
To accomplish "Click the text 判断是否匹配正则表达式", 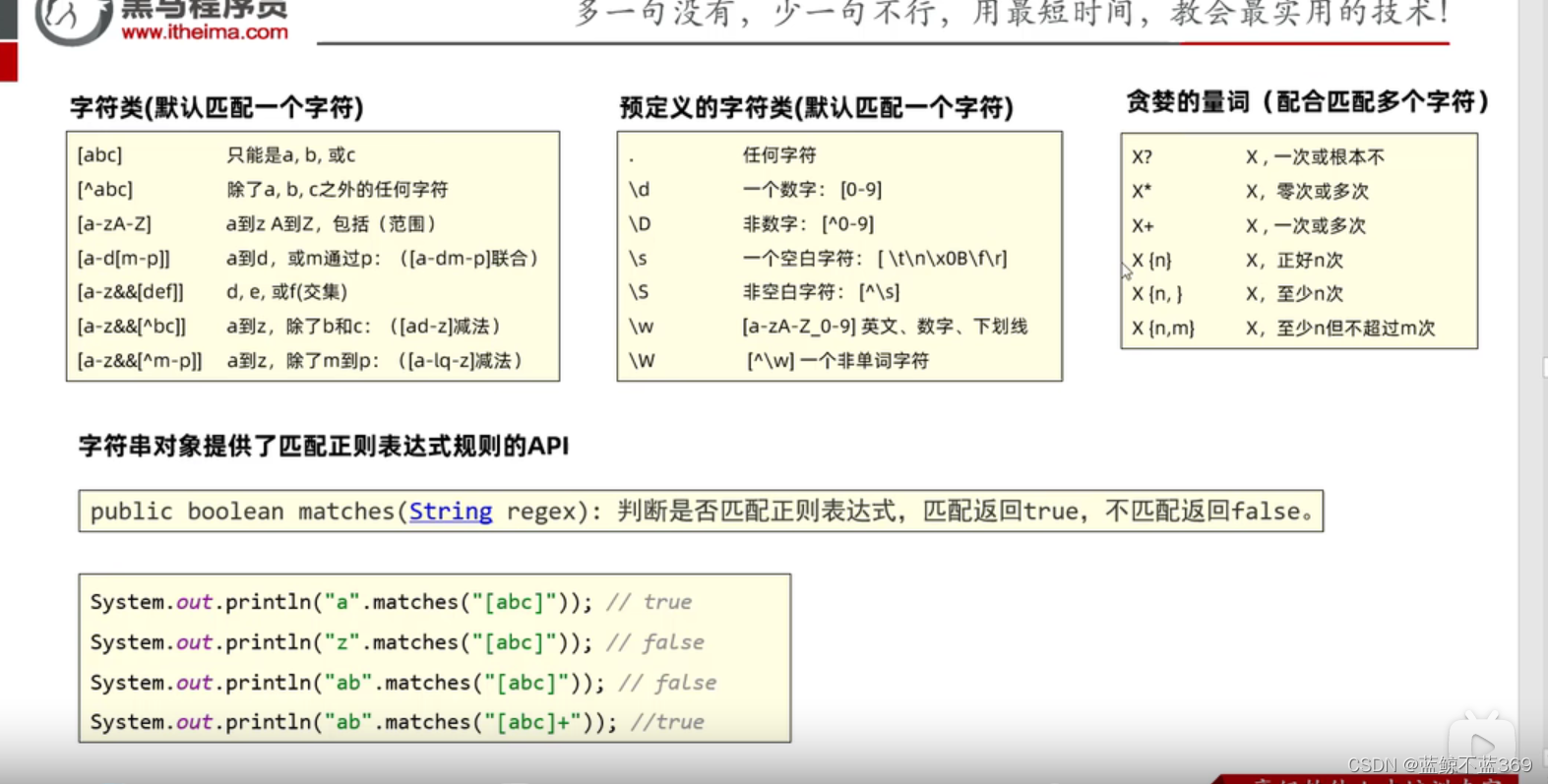I will coord(758,512).
